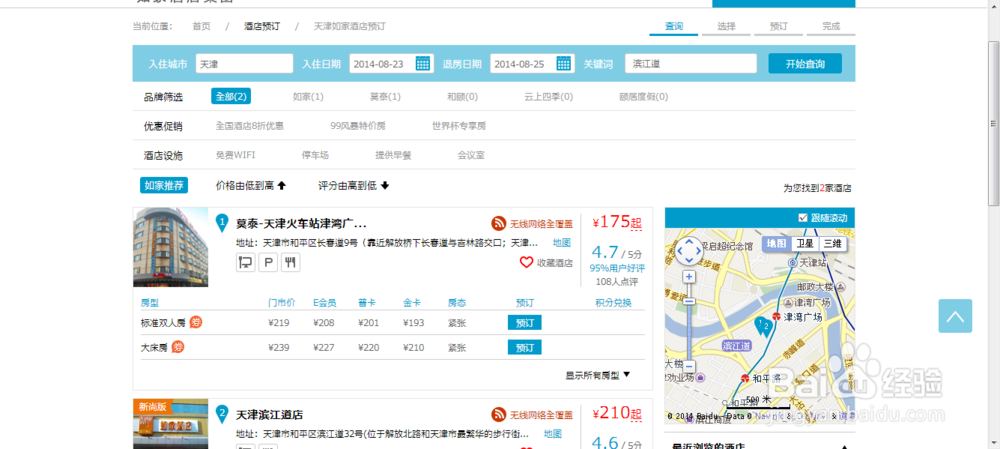Click the number 1 location pin beside 莫泰
Image resolution: width=1000 pixels, height=449 pixels.
coord(222,223)
